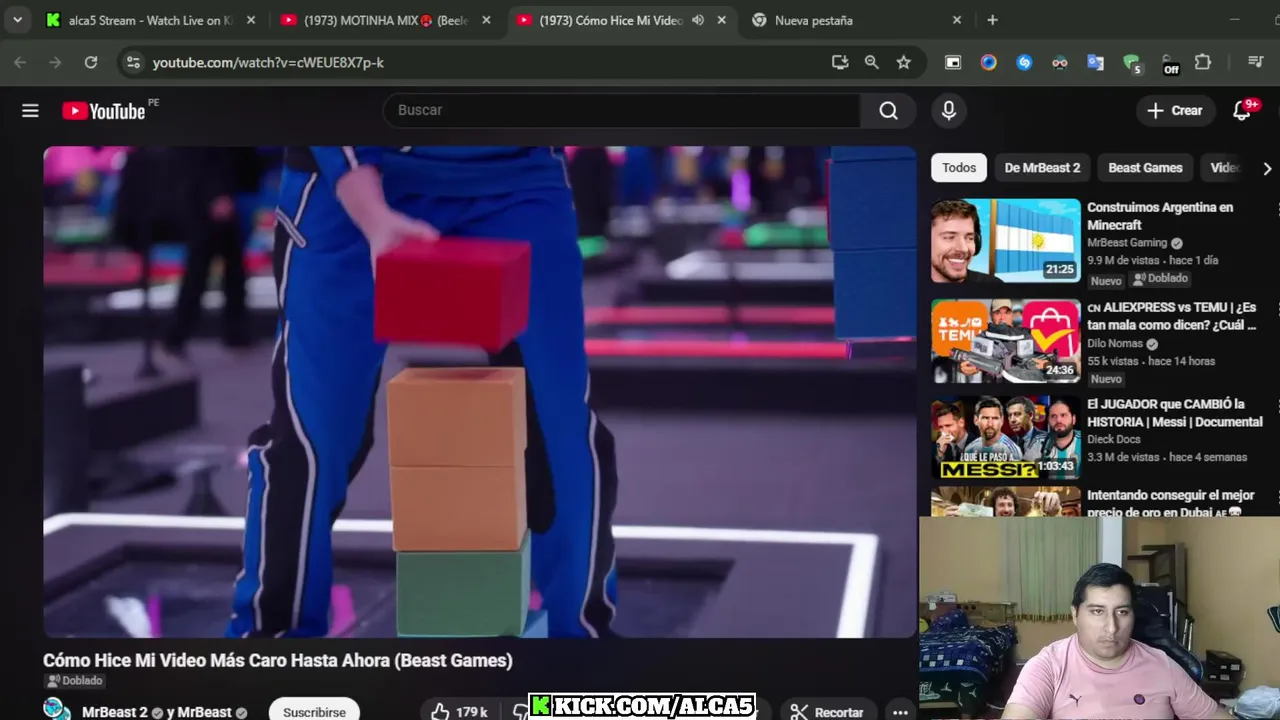1280x720 pixels.
Task: Select the Beast Games chip
Action: (1145, 168)
